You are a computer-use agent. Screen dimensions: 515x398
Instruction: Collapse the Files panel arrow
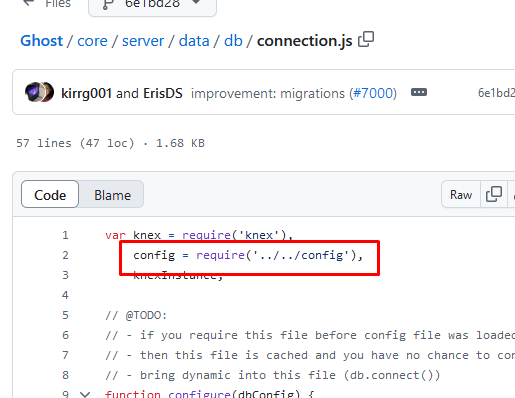29,3
